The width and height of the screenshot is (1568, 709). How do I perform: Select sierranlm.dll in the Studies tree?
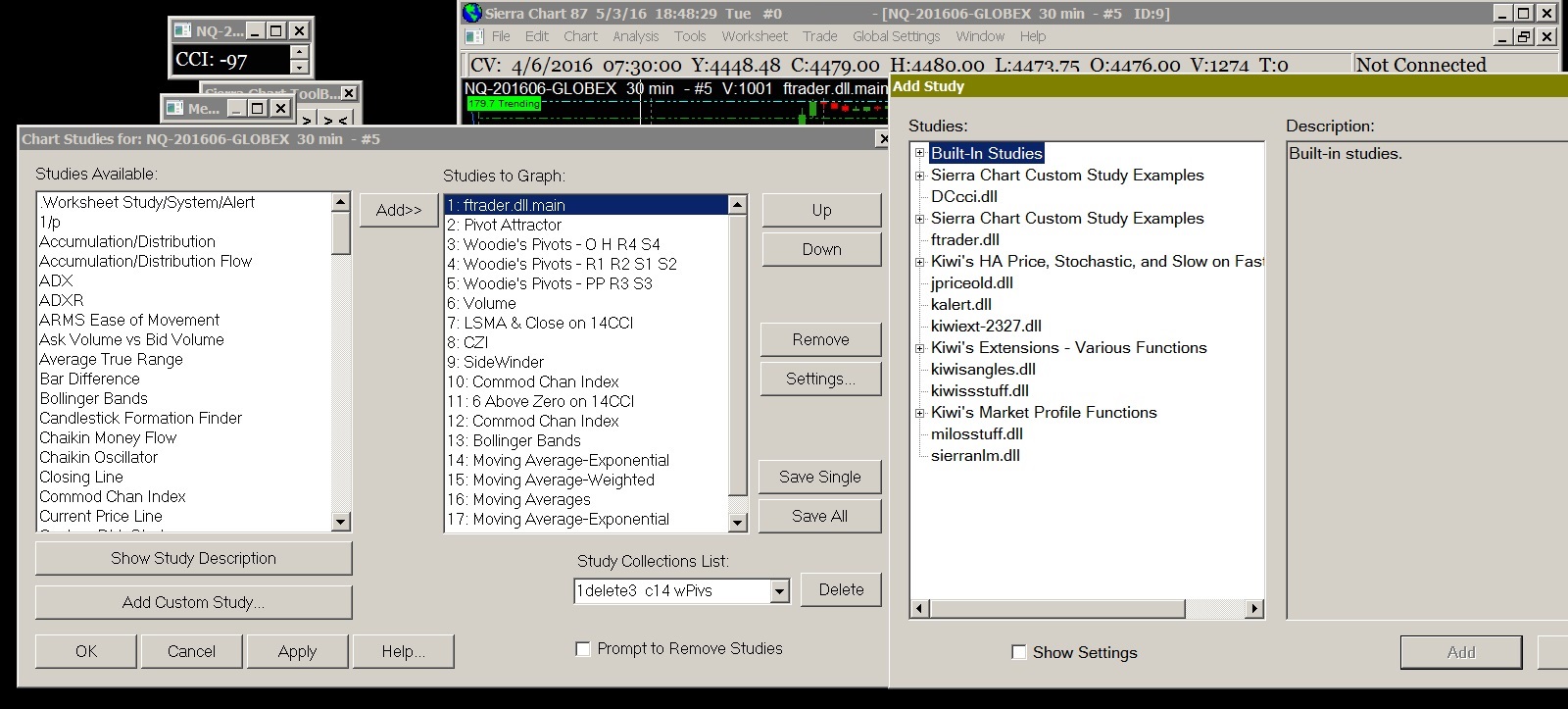(975, 455)
